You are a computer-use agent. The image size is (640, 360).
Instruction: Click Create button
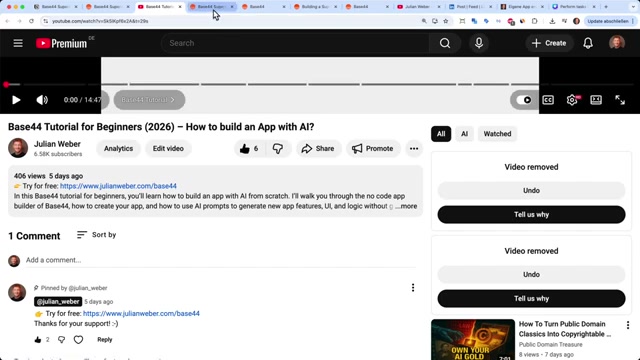coord(549,43)
